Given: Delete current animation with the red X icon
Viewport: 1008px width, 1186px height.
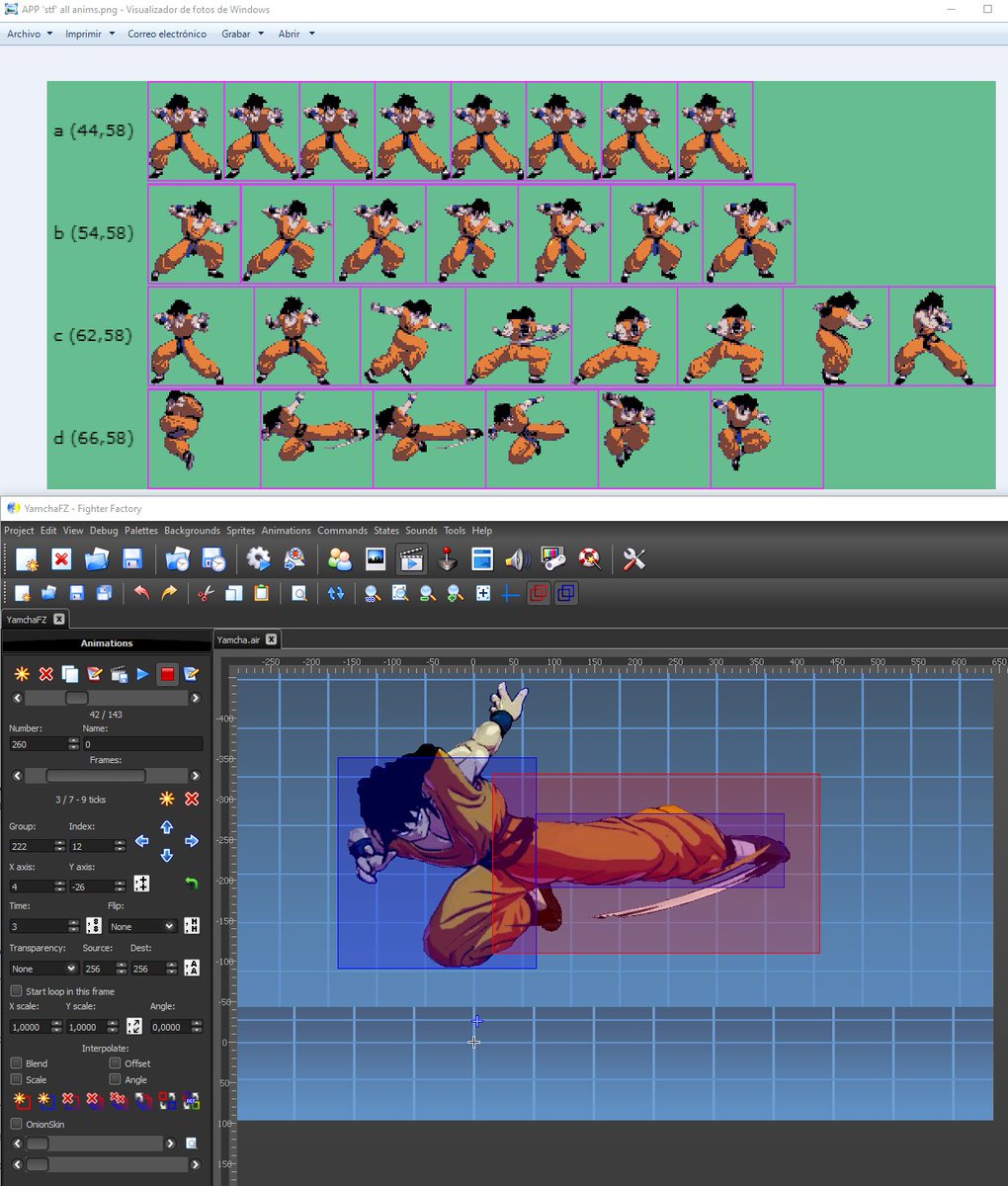Looking at the screenshot, I should (x=45, y=674).
